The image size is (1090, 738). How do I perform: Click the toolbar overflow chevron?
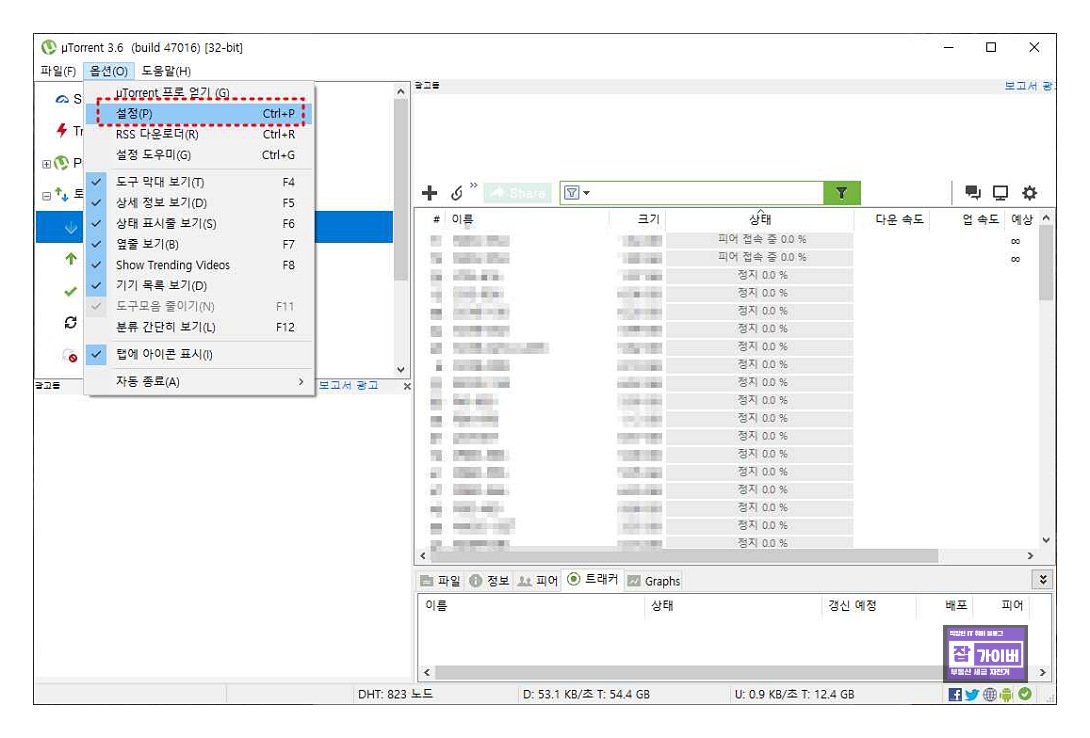click(x=473, y=185)
